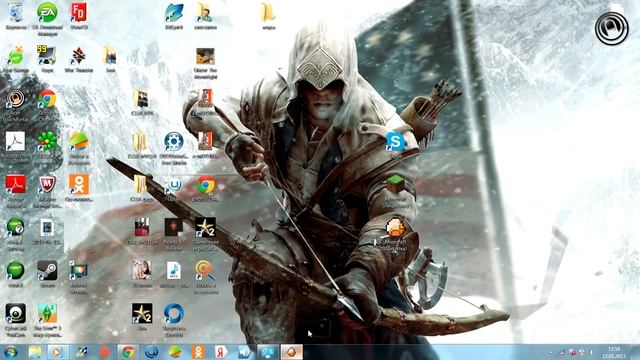The width and height of the screenshot is (640, 360).
Task: Launch EA Download Manager shortcut
Action: (47, 13)
